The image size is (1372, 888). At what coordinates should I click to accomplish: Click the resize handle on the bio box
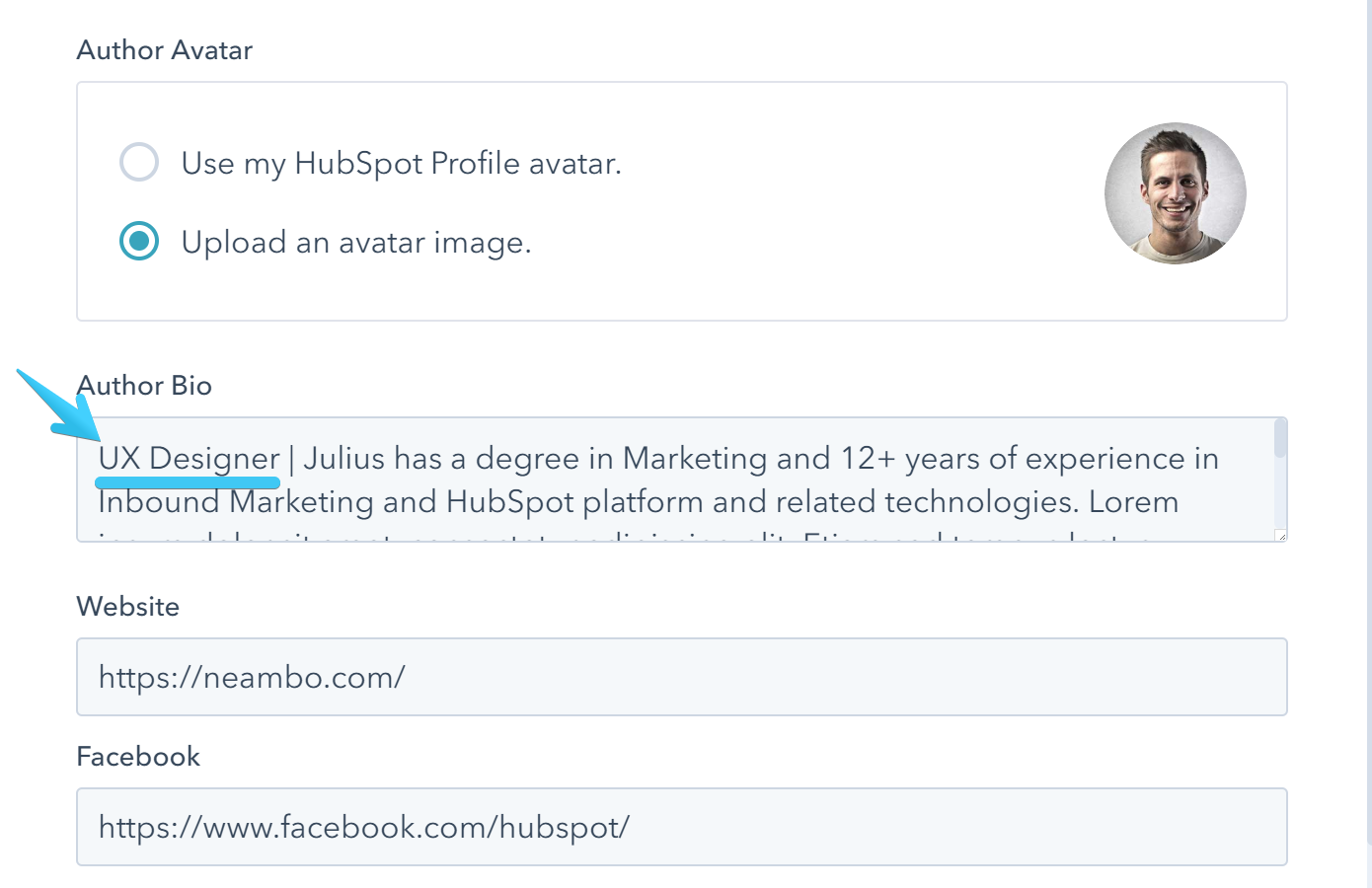[x=1280, y=537]
